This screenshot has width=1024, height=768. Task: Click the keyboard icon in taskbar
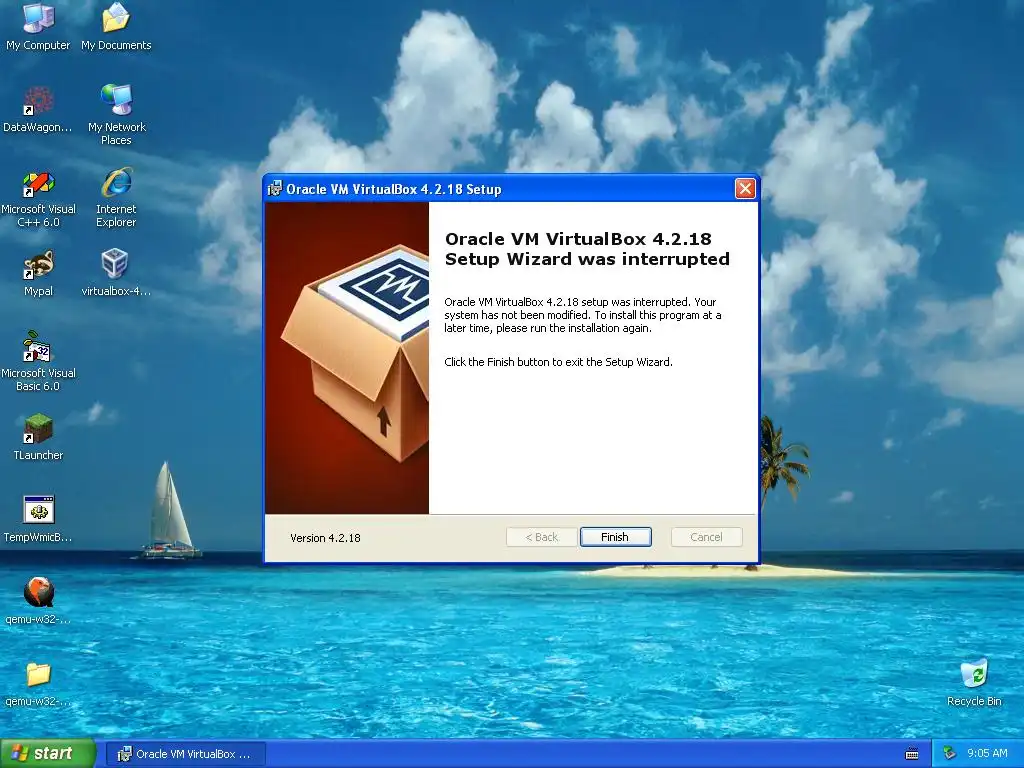click(912, 754)
